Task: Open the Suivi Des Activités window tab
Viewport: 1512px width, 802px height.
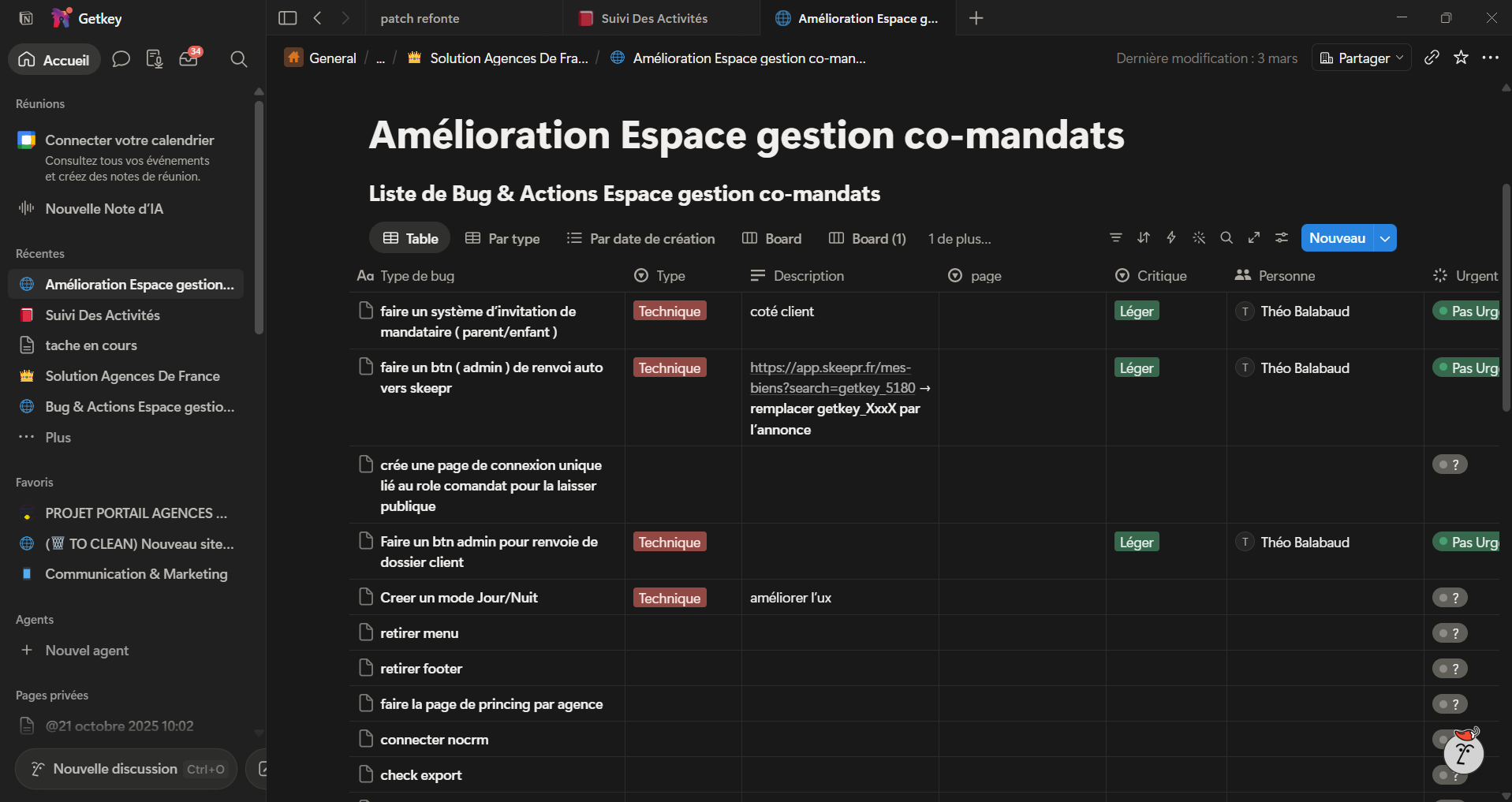Action: [x=661, y=18]
